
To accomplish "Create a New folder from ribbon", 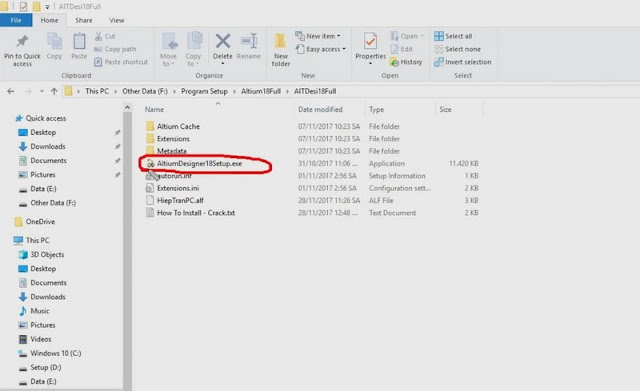I will pos(281,50).
